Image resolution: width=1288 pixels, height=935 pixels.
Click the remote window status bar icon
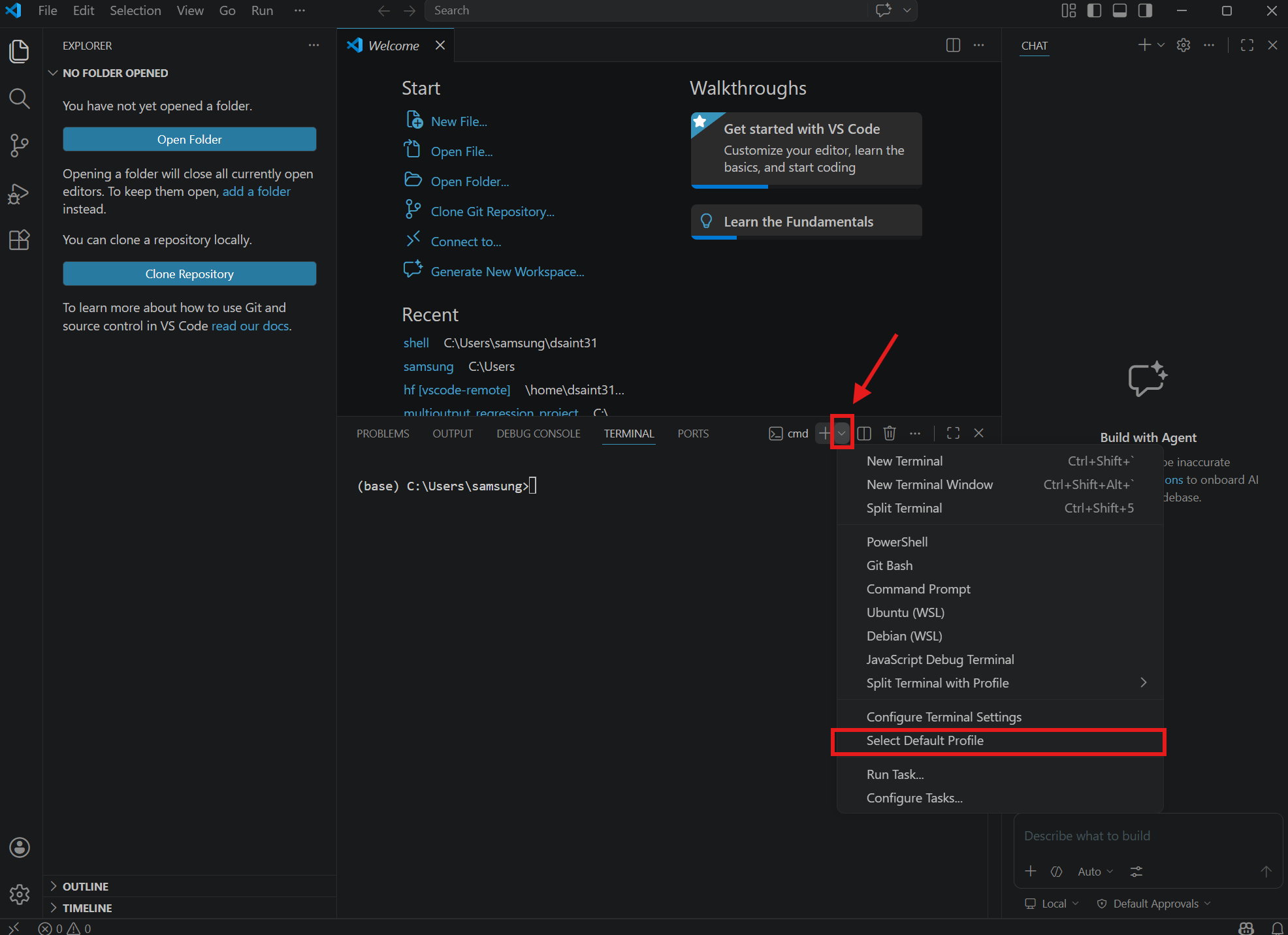[14, 928]
